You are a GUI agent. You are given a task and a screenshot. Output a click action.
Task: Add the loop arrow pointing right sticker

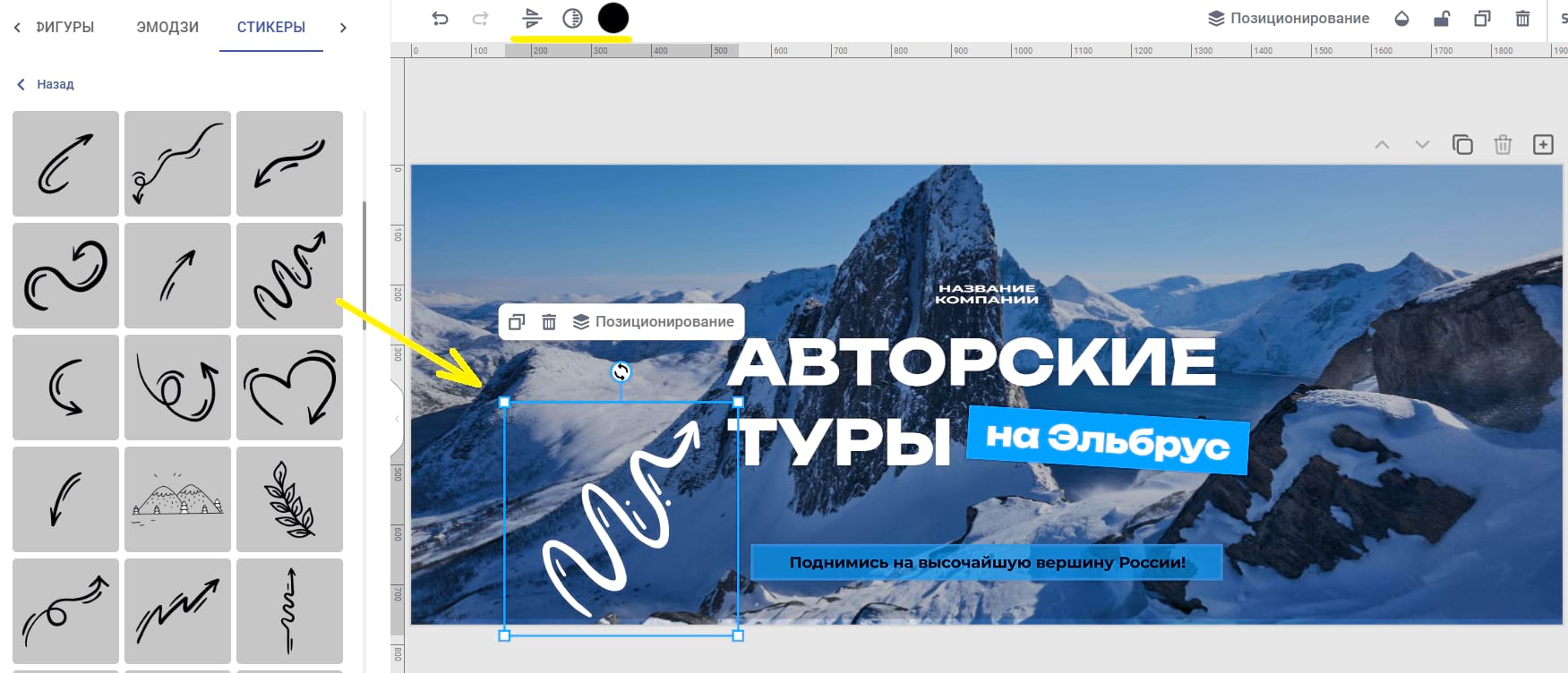(x=65, y=611)
